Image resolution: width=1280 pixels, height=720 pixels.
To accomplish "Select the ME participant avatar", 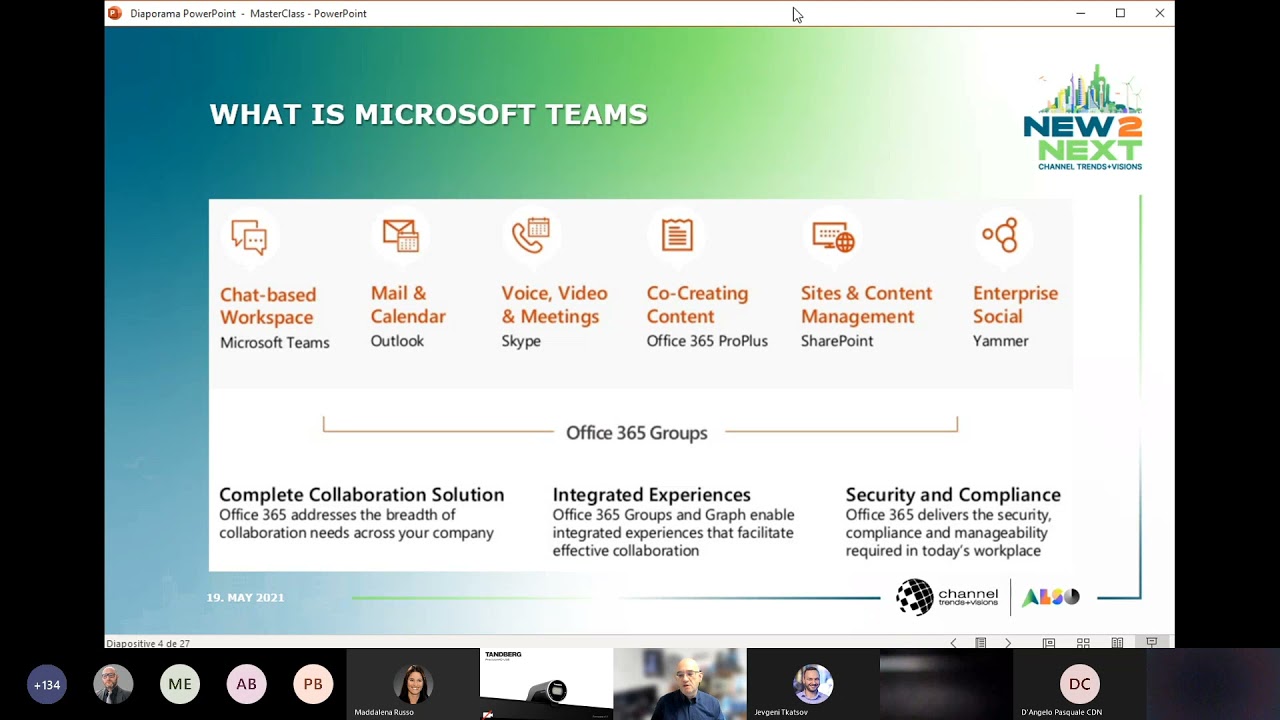I will coord(180,684).
